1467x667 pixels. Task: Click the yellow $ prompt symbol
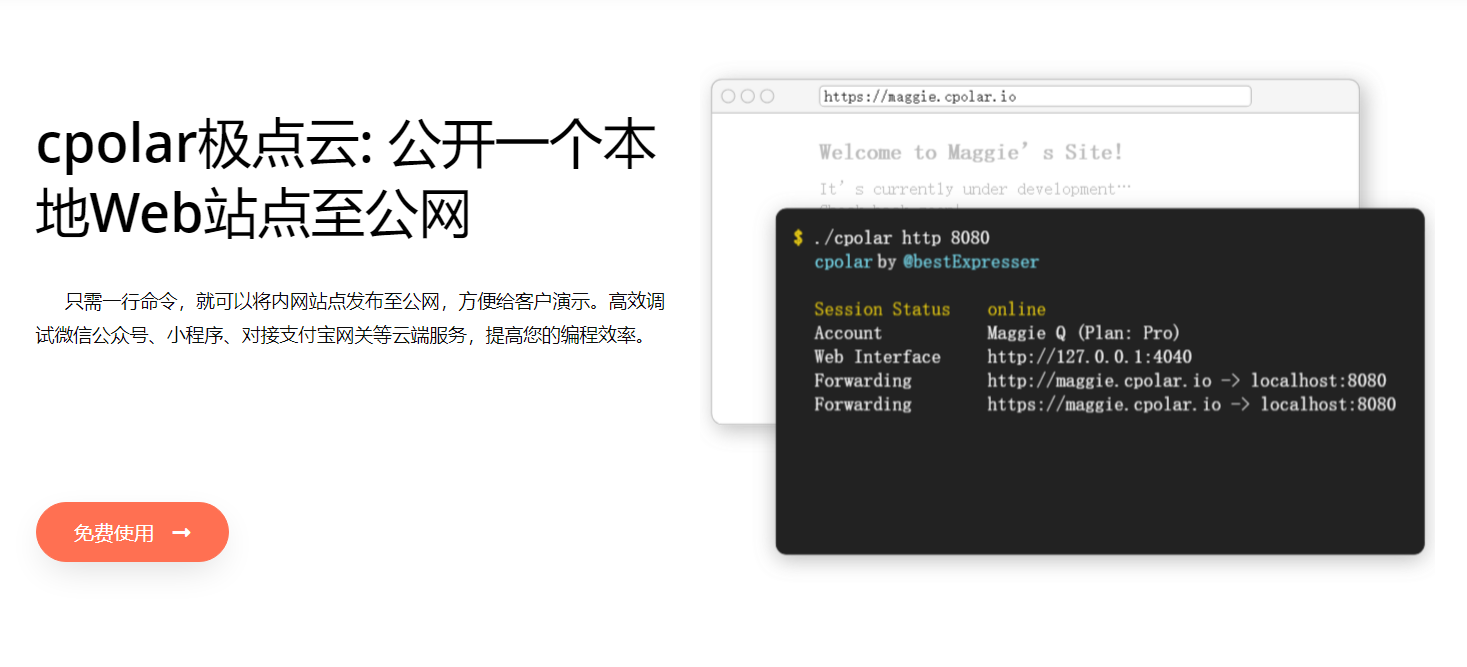pyautogui.click(x=798, y=238)
